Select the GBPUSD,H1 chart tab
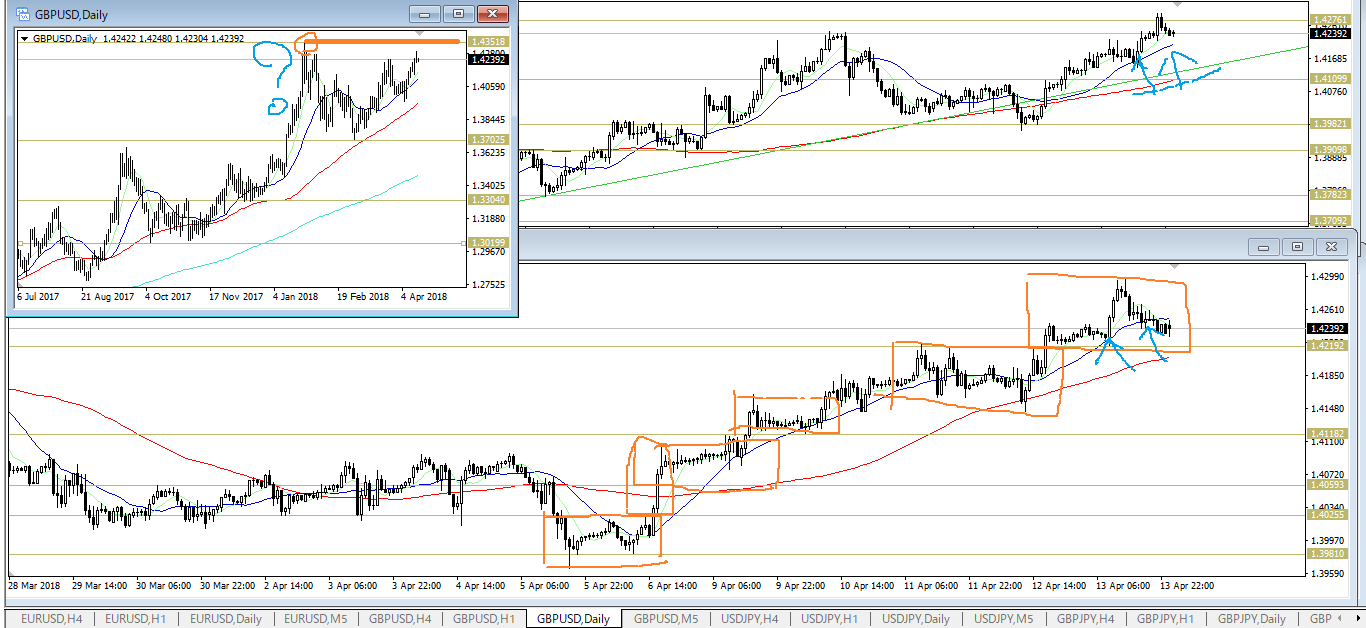This screenshot has height=628, width=1366. [484, 619]
